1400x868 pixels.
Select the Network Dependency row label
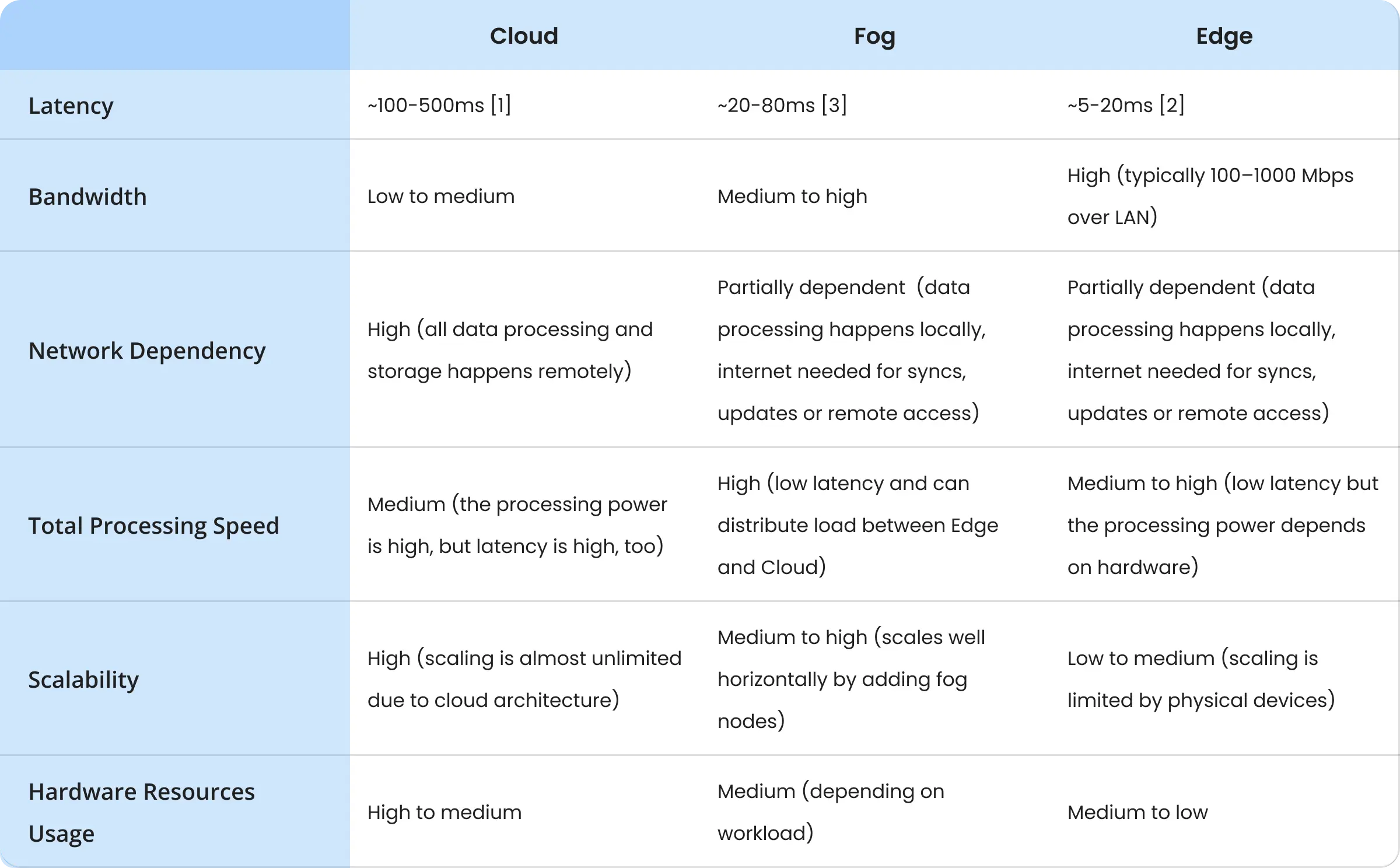147,351
